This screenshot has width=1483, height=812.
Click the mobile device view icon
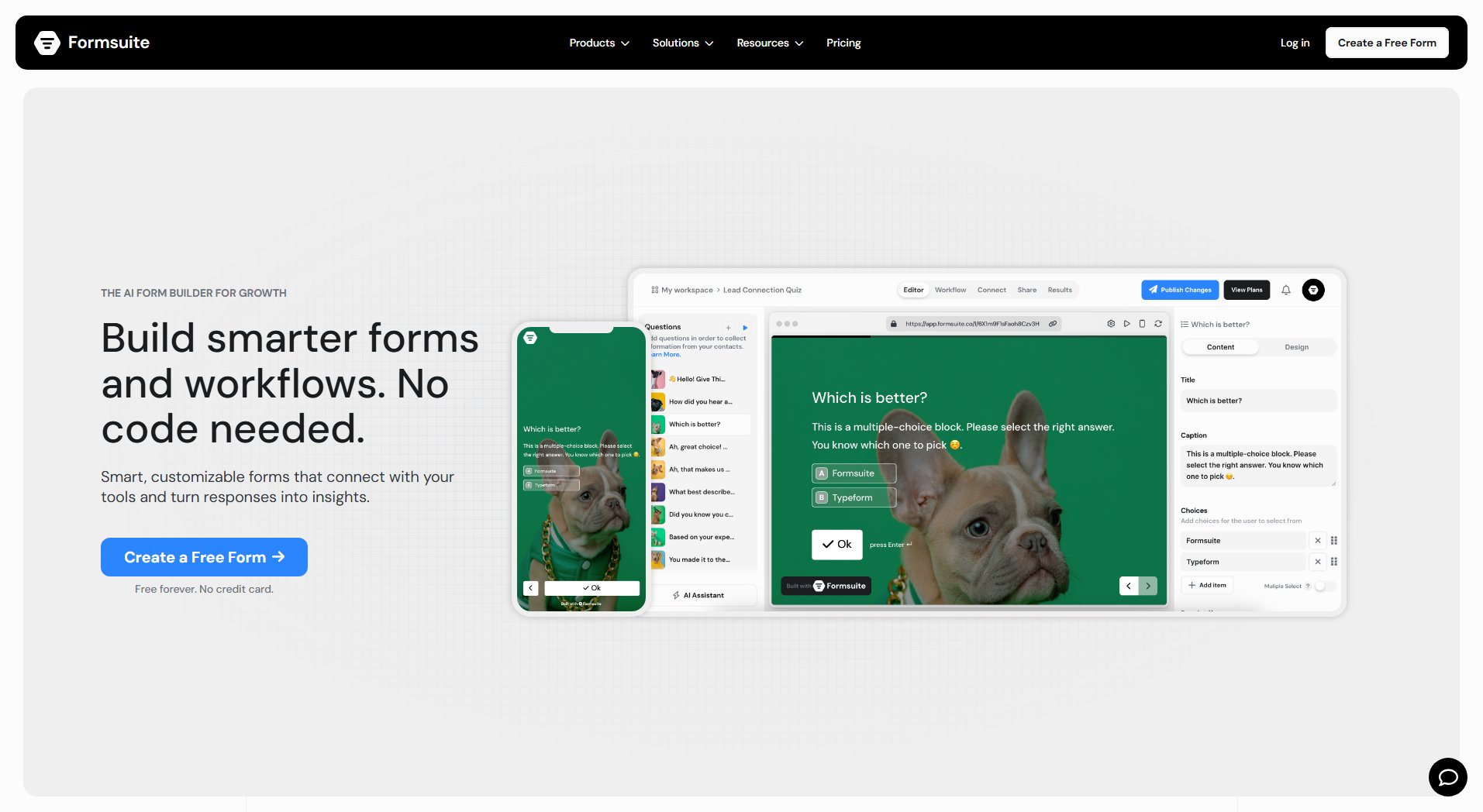click(1142, 324)
